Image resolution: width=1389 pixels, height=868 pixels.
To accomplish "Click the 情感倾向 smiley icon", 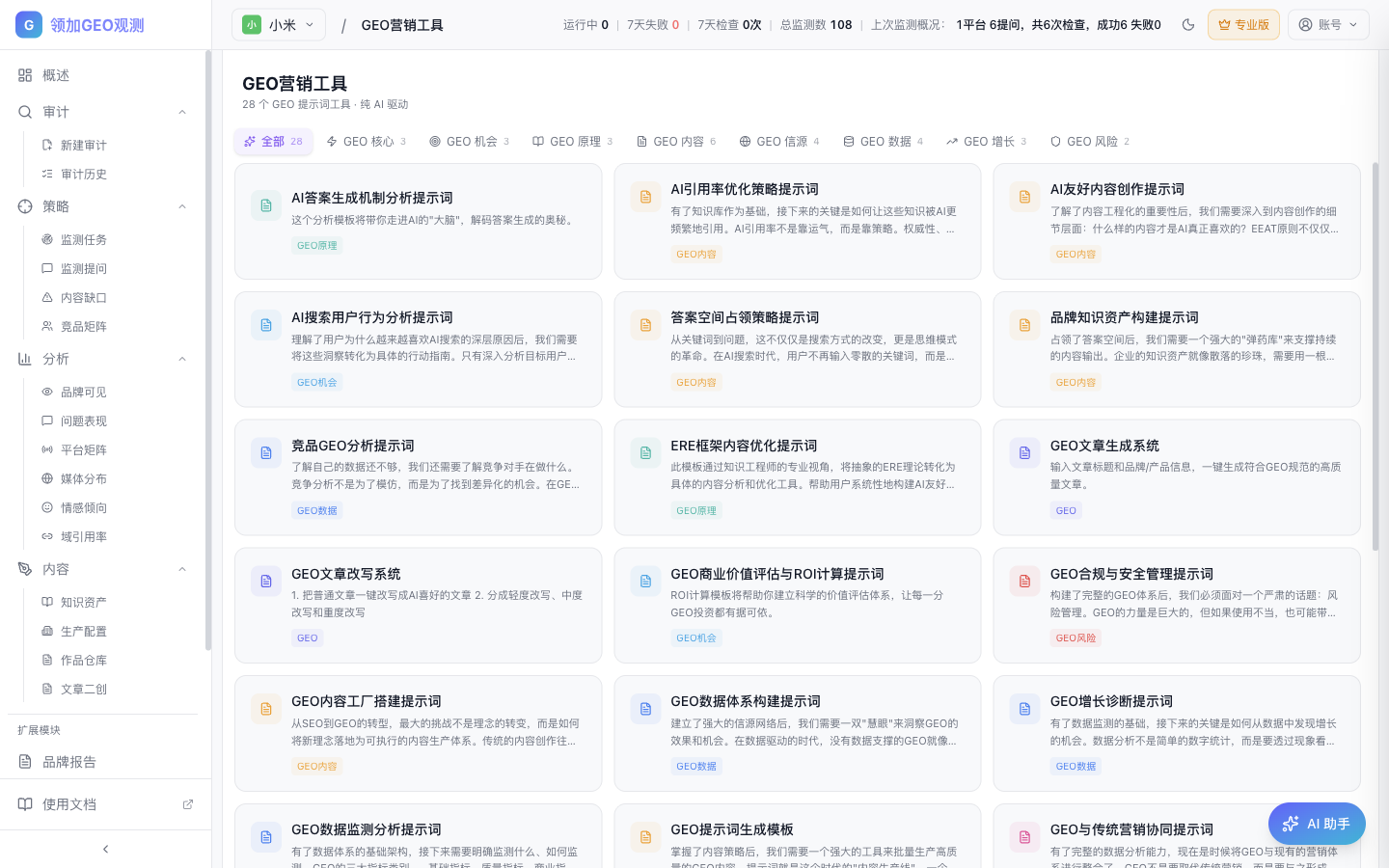I will pyautogui.click(x=47, y=507).
